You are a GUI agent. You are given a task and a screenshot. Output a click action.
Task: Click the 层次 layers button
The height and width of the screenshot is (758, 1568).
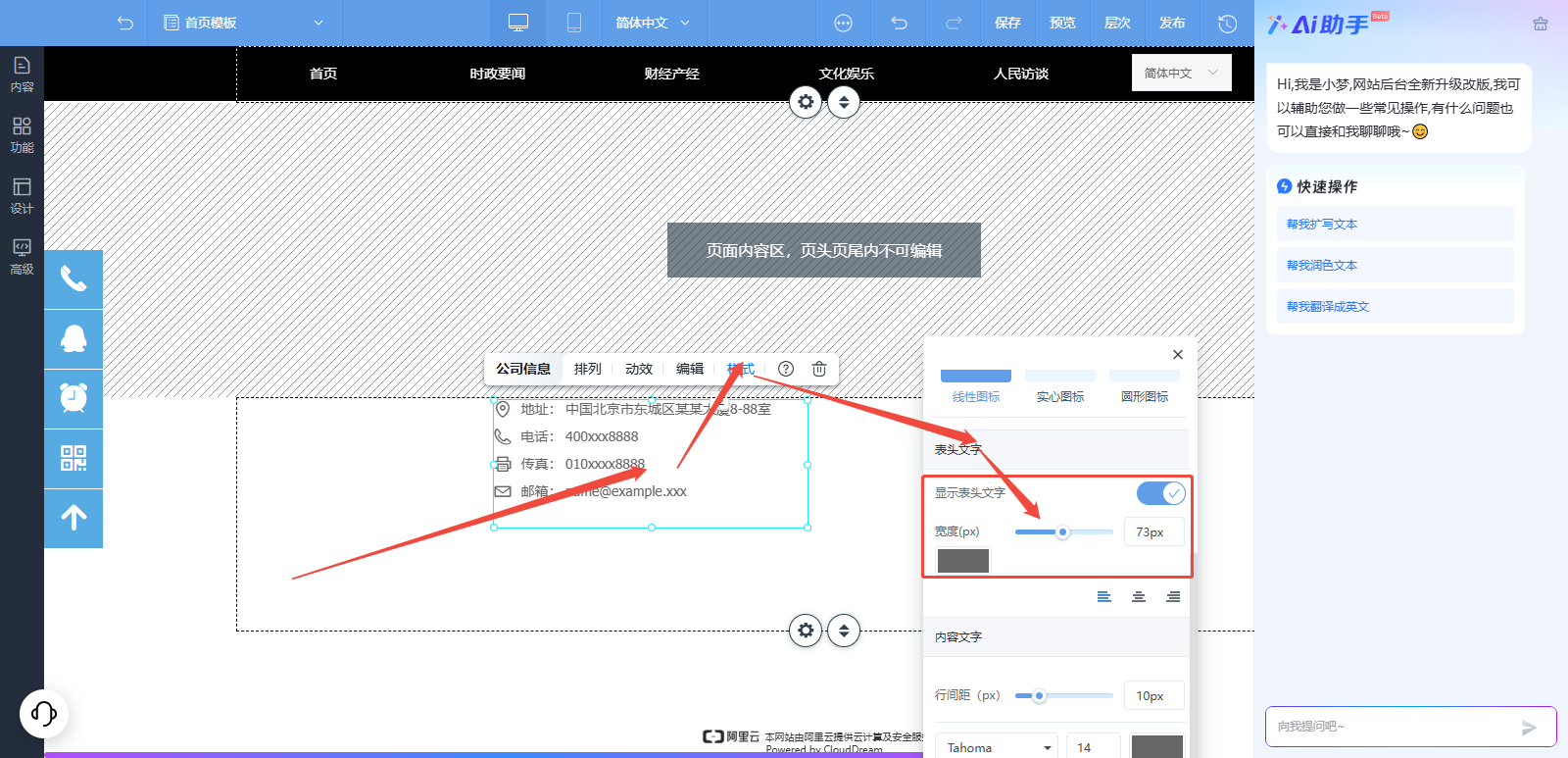1117,23
